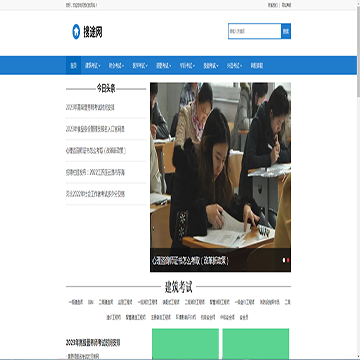Image resolution: width=360 pixels, height=360 pixels.
Task: Open the 二级消防工程师 category link
Action: (195, 302)
